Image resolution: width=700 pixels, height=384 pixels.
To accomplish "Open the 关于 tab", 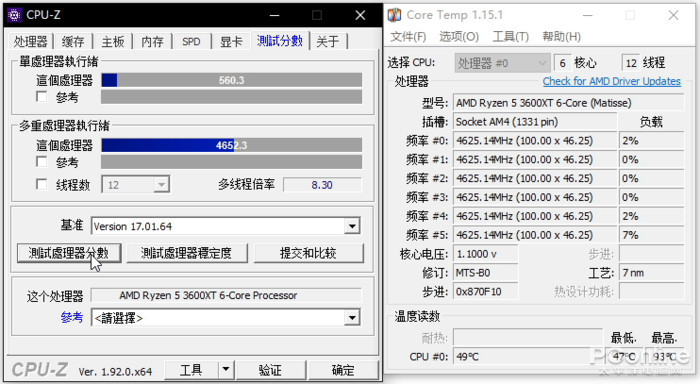I will click(x=328, y=42).
